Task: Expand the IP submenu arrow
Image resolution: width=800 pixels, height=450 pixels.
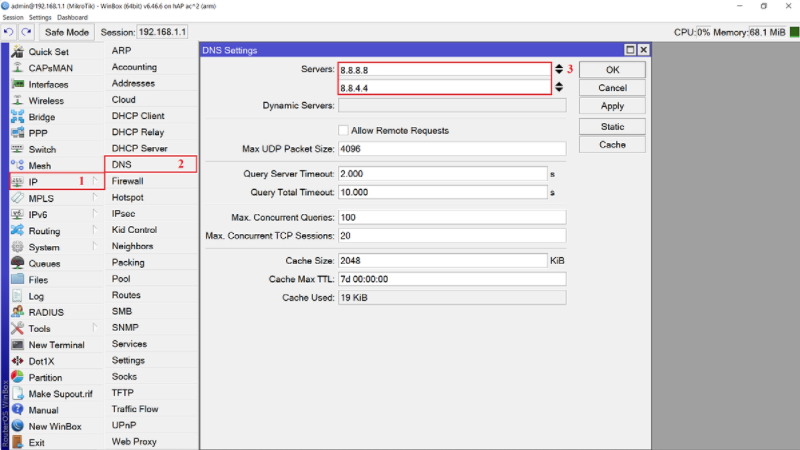Action: [95, 181]
